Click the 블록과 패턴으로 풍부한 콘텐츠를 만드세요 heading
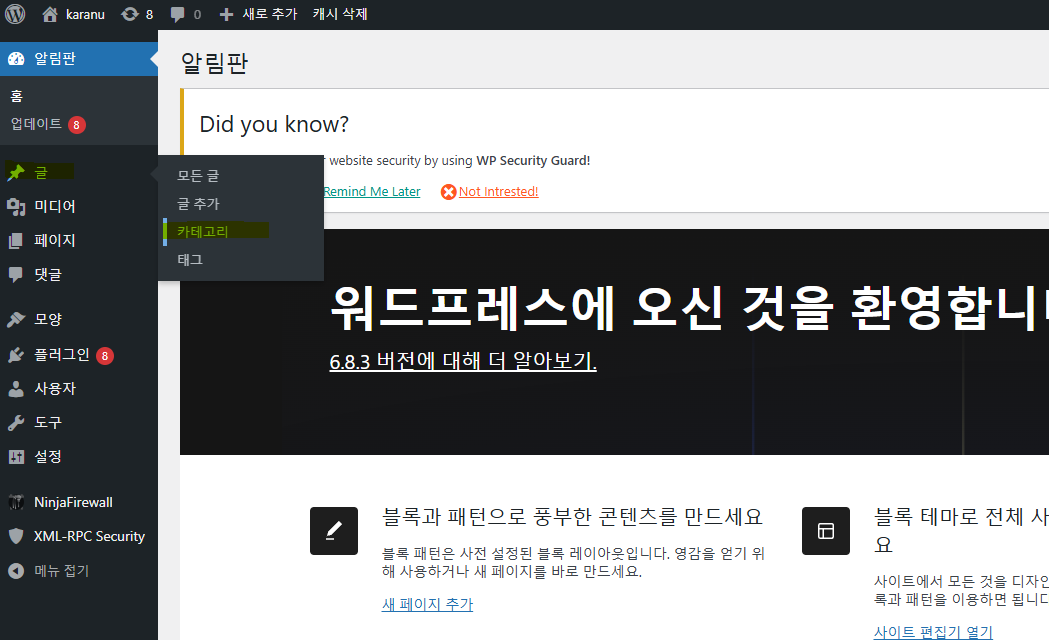The image size is (1049, 640). click(573, 517)
